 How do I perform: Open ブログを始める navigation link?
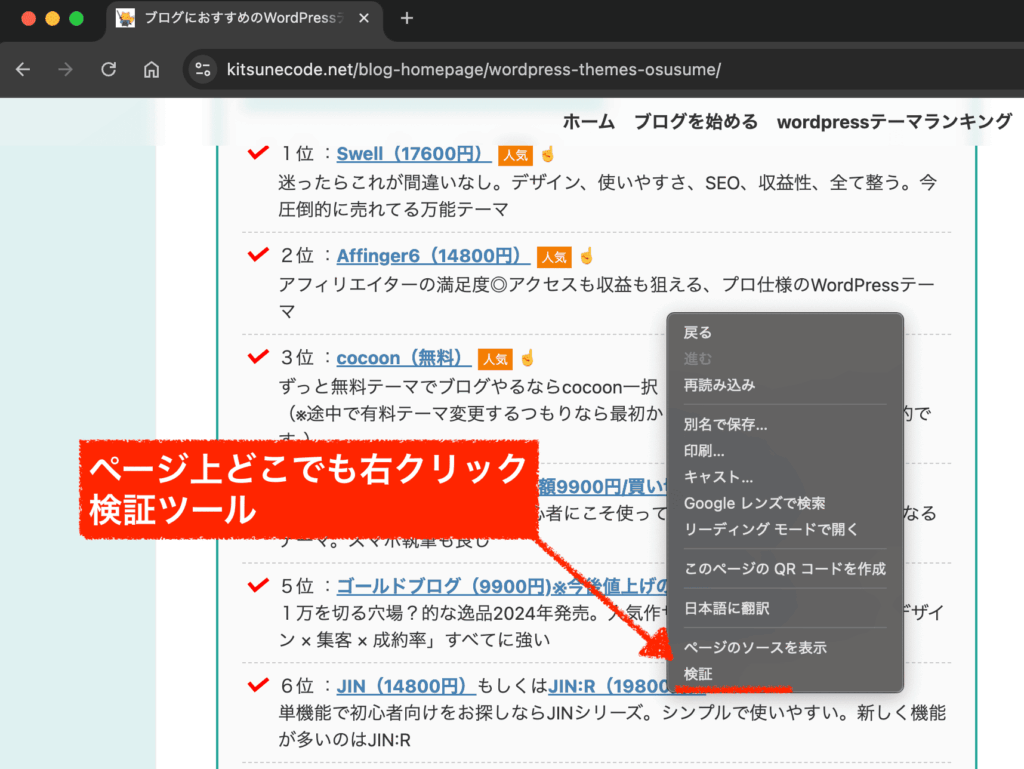coord(696,121)
